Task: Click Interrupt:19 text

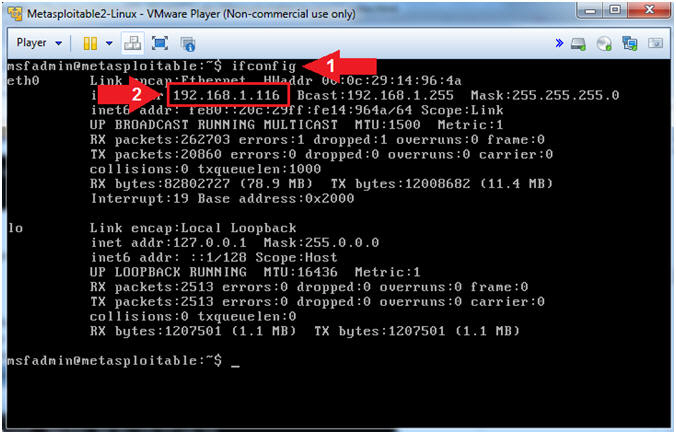Action: click(139, 199)
